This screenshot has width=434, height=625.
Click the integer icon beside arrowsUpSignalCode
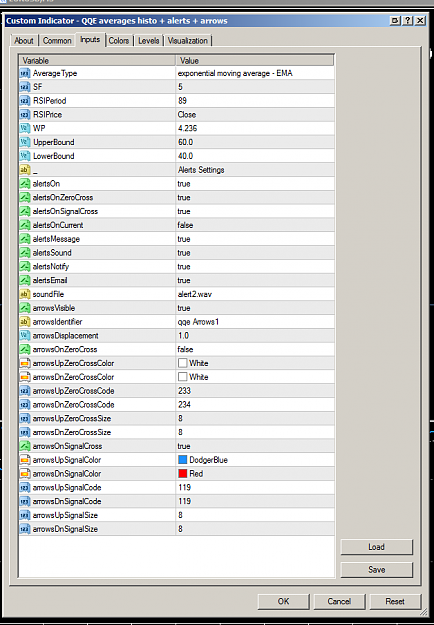[25, 487]
